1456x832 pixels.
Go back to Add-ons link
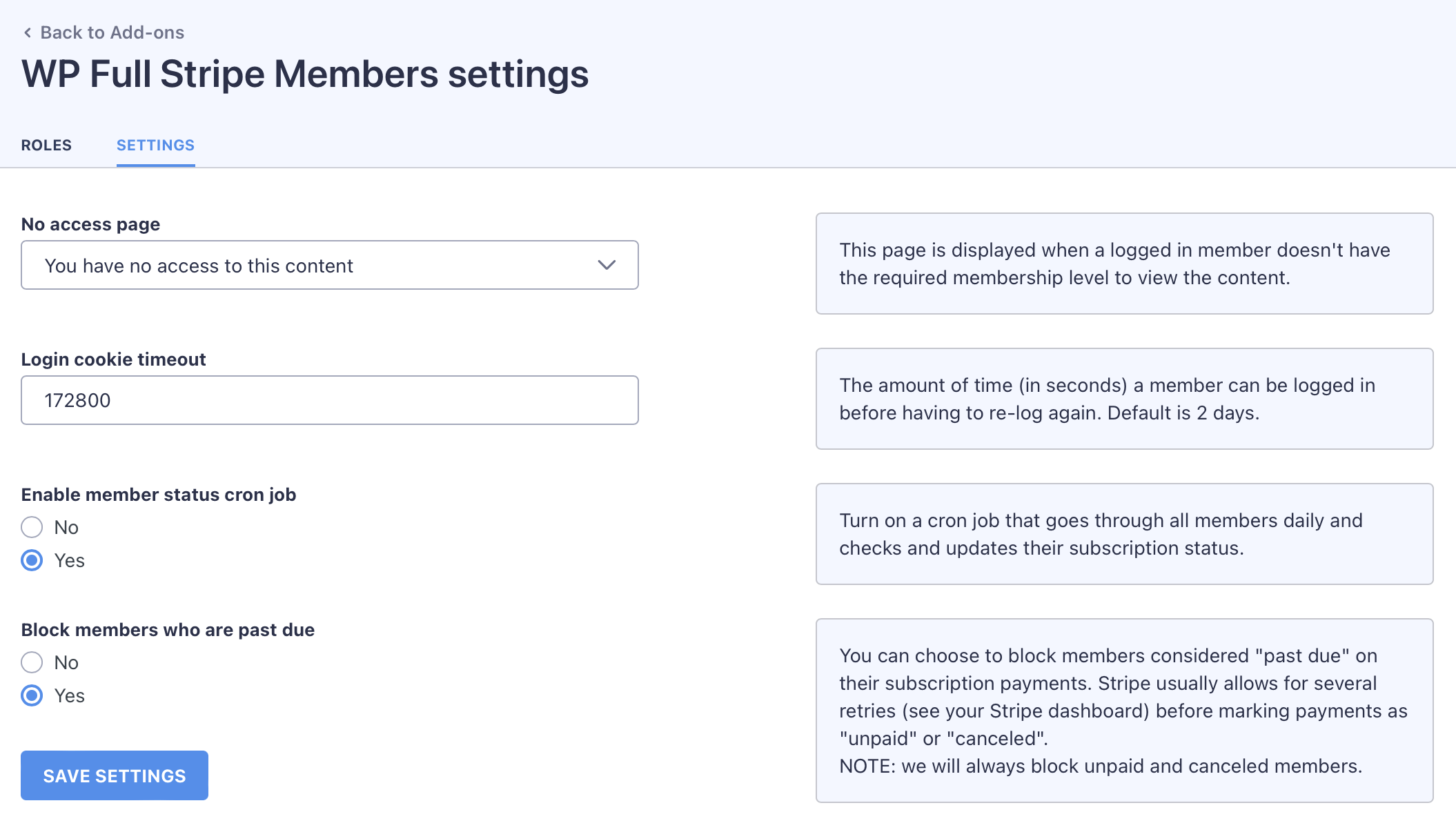coord(112,32)
